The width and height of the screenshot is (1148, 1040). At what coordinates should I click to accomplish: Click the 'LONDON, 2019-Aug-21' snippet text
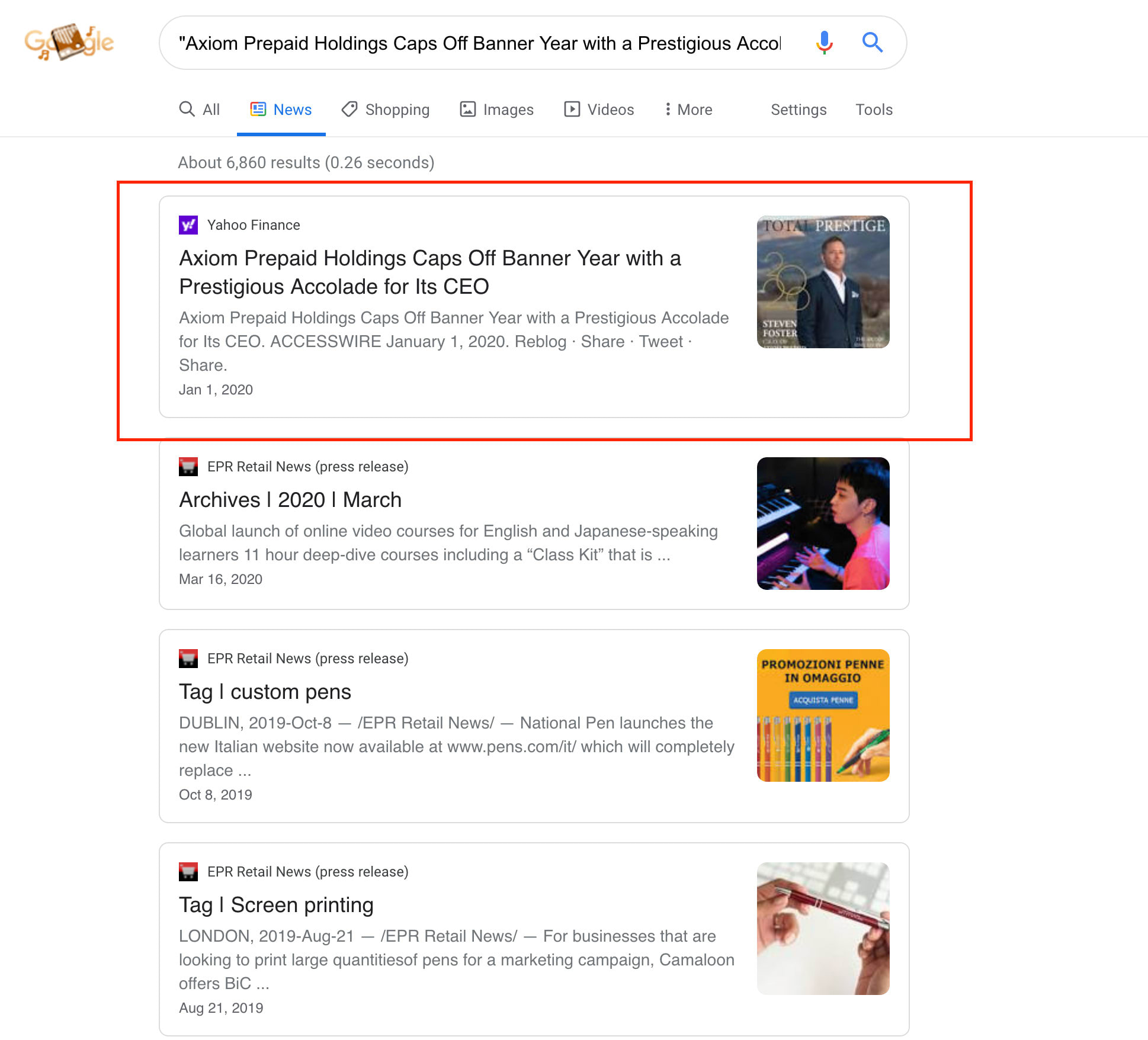click(x=457, y=960)
